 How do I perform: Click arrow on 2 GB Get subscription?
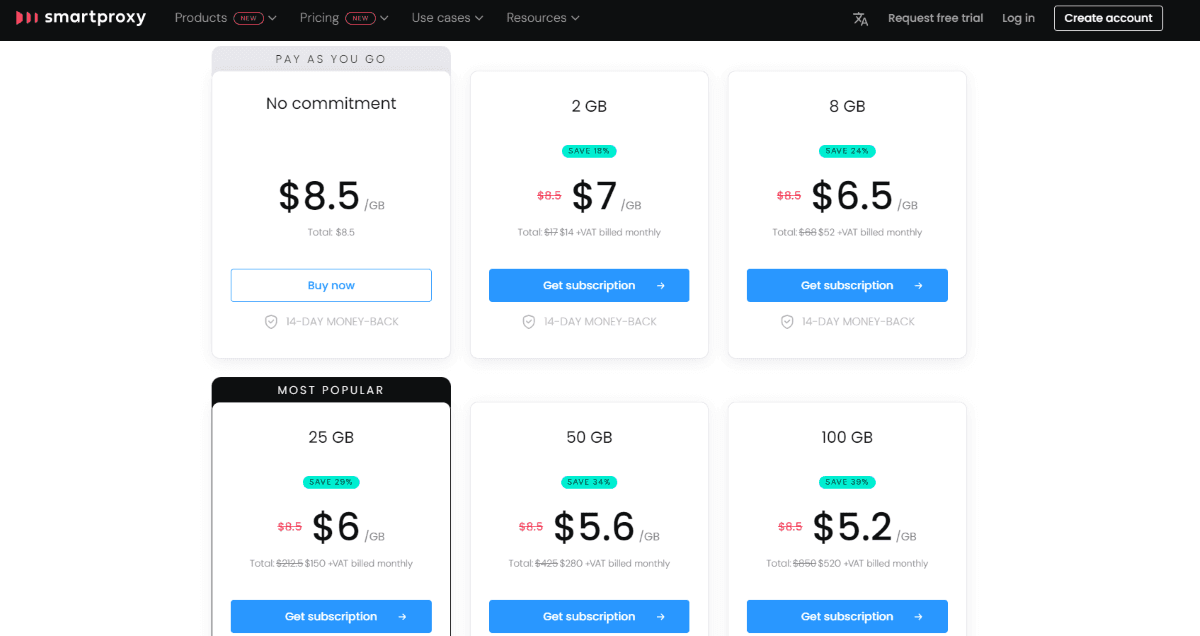pyautogui.click(x=661, y=286)
